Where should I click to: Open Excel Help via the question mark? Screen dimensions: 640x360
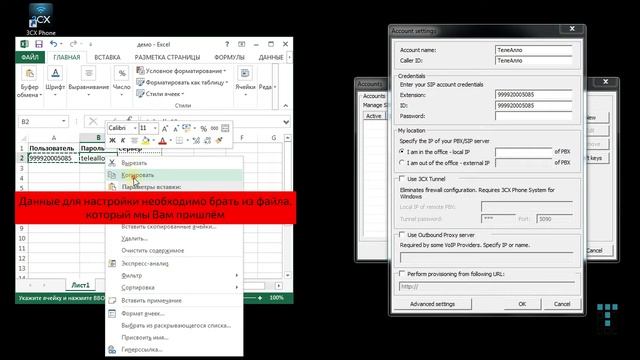[227, 44]
